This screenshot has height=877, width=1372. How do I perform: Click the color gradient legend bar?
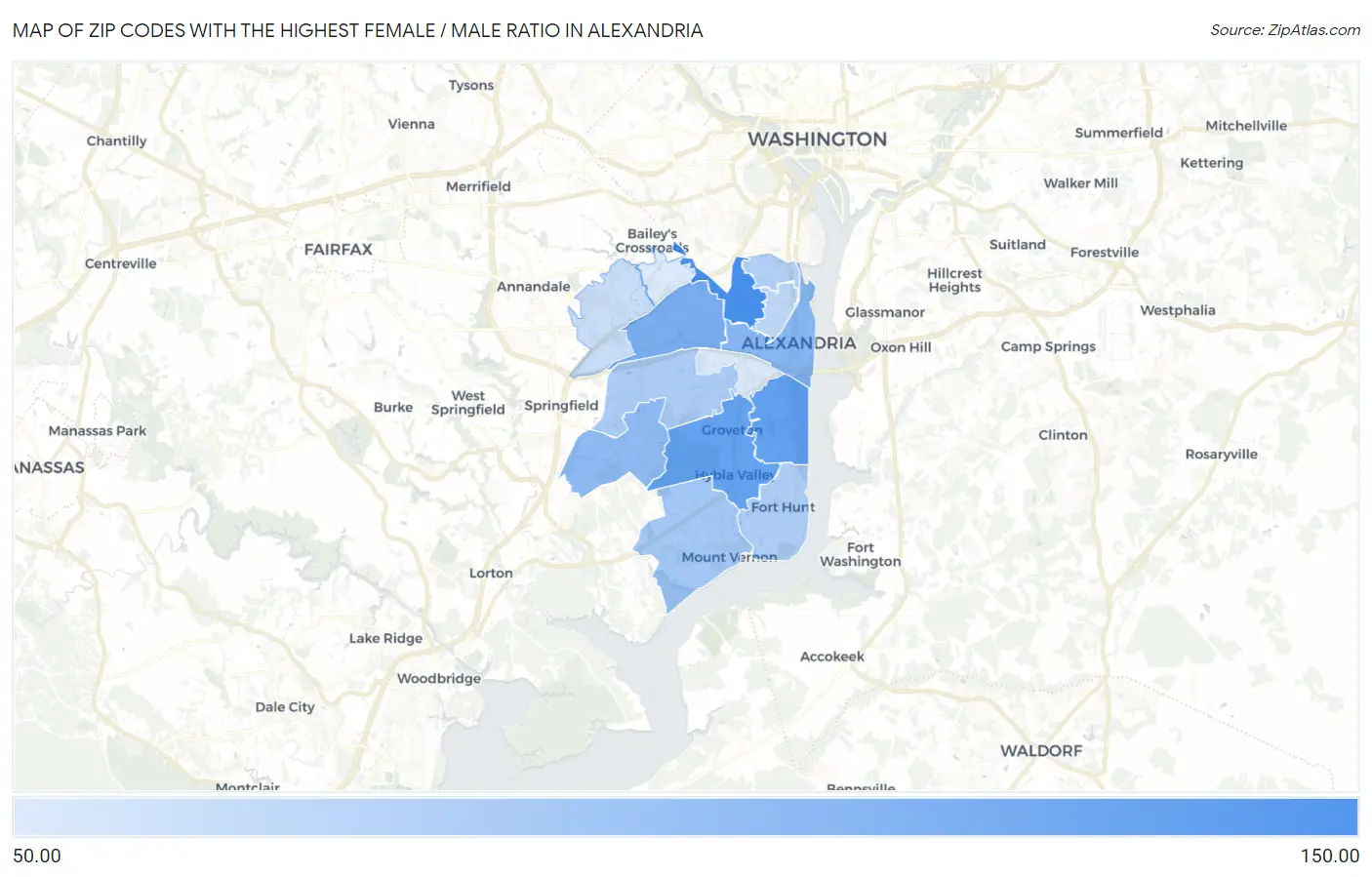(686, 817)
